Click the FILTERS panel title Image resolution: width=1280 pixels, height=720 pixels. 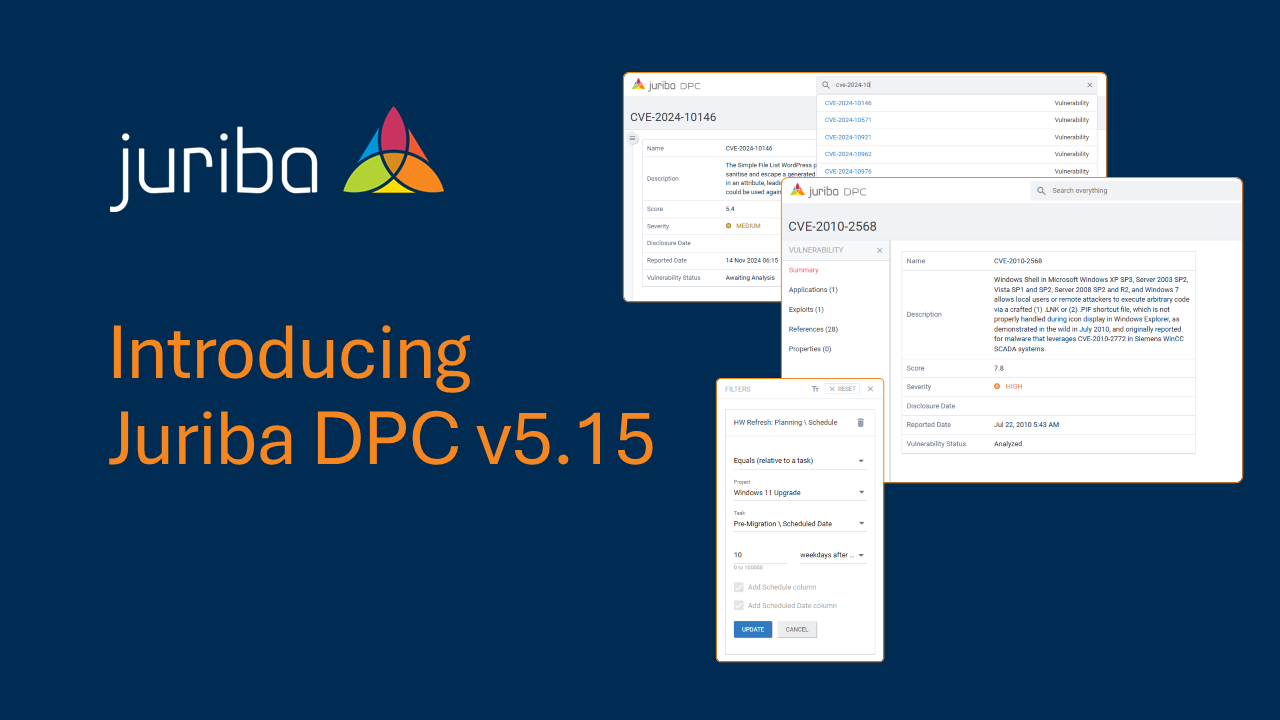coord(738,389)
